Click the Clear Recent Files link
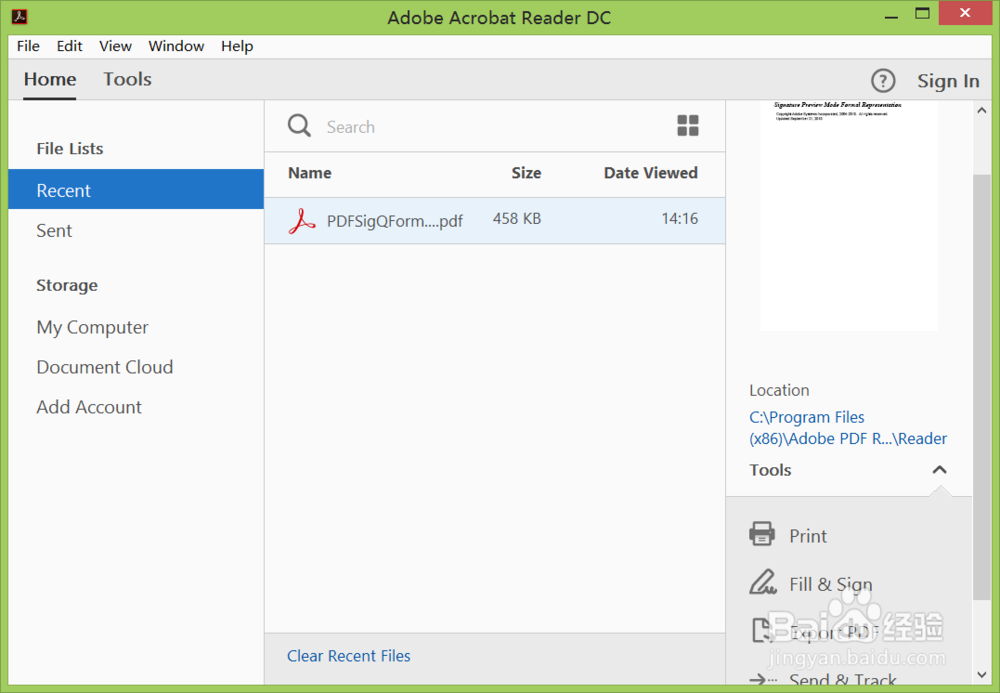1000x693 pixels. [348, 655]
